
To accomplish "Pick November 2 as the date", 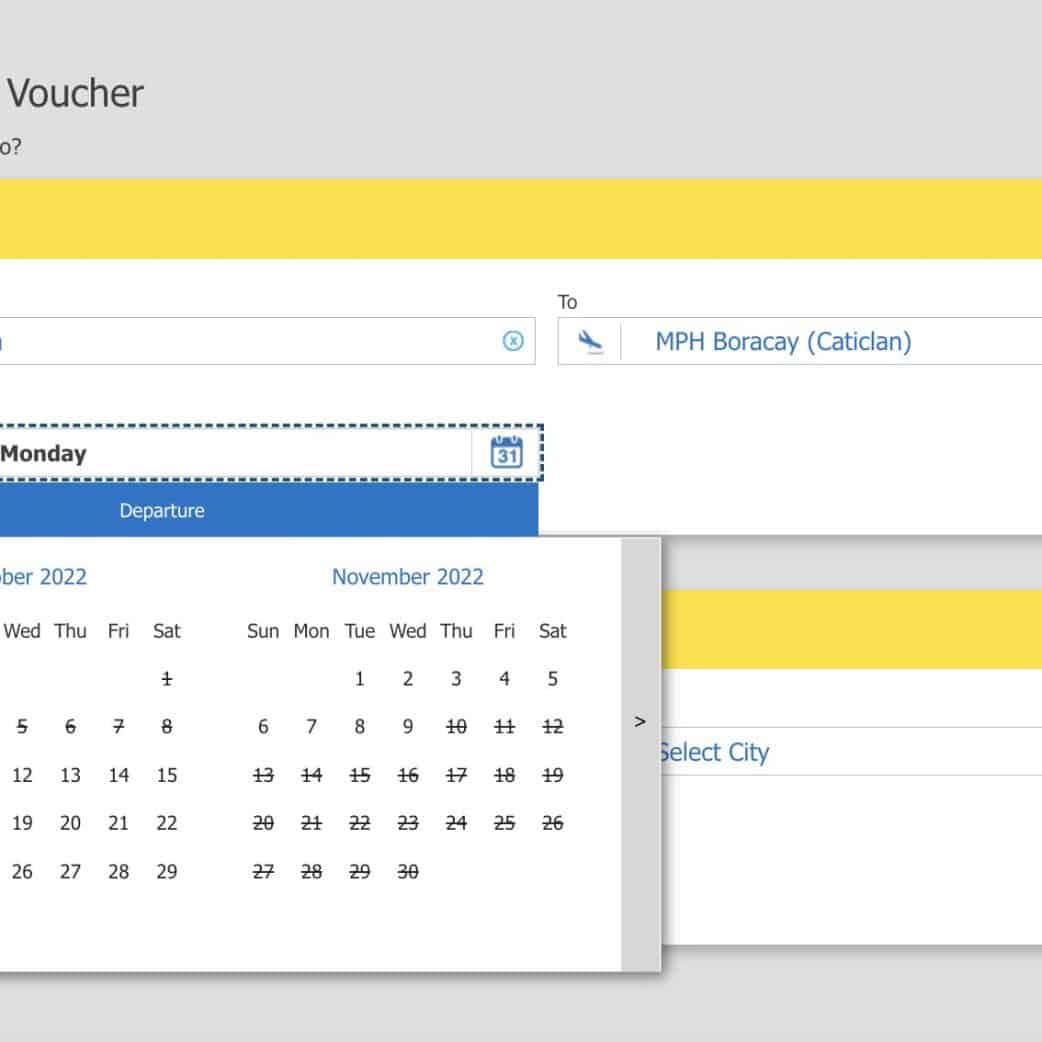I will pos(408,679).
